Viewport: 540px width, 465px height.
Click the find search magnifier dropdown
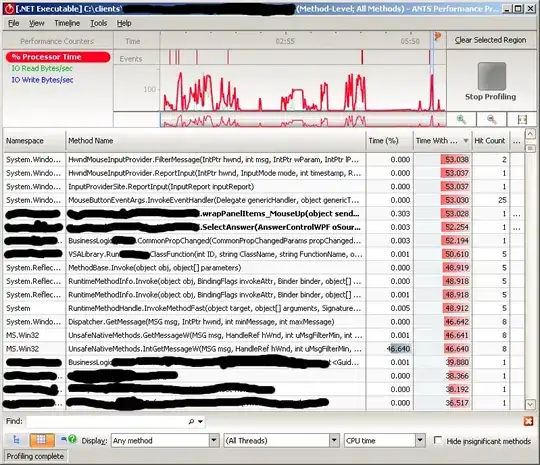tap(196, 421)
